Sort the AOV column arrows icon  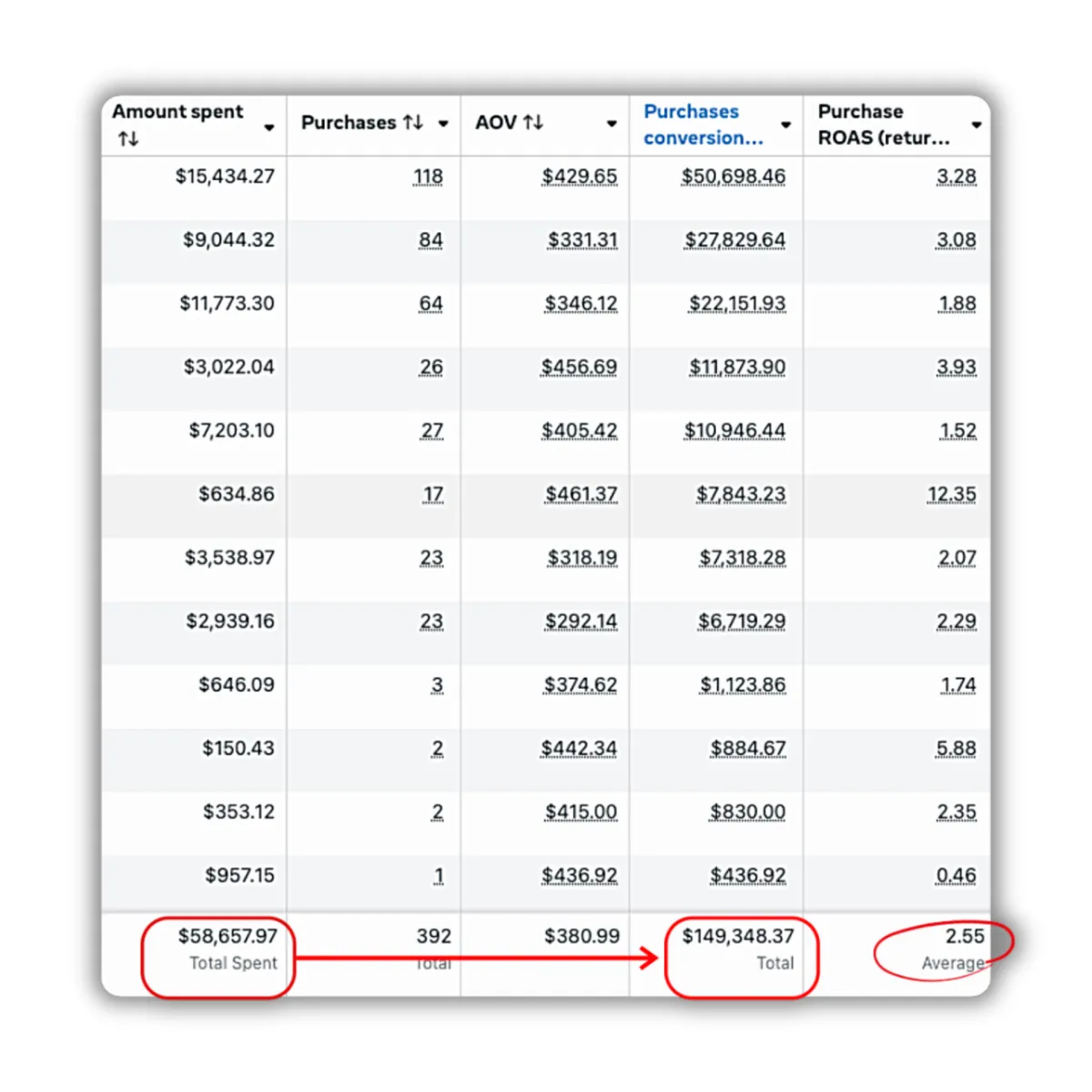click(533, 122)
